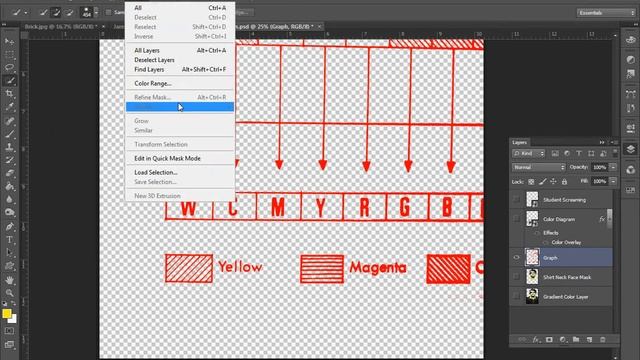This screenshot has width=640, height=360.
Task: Toggle lock transparent pixels
Action: 531,182
